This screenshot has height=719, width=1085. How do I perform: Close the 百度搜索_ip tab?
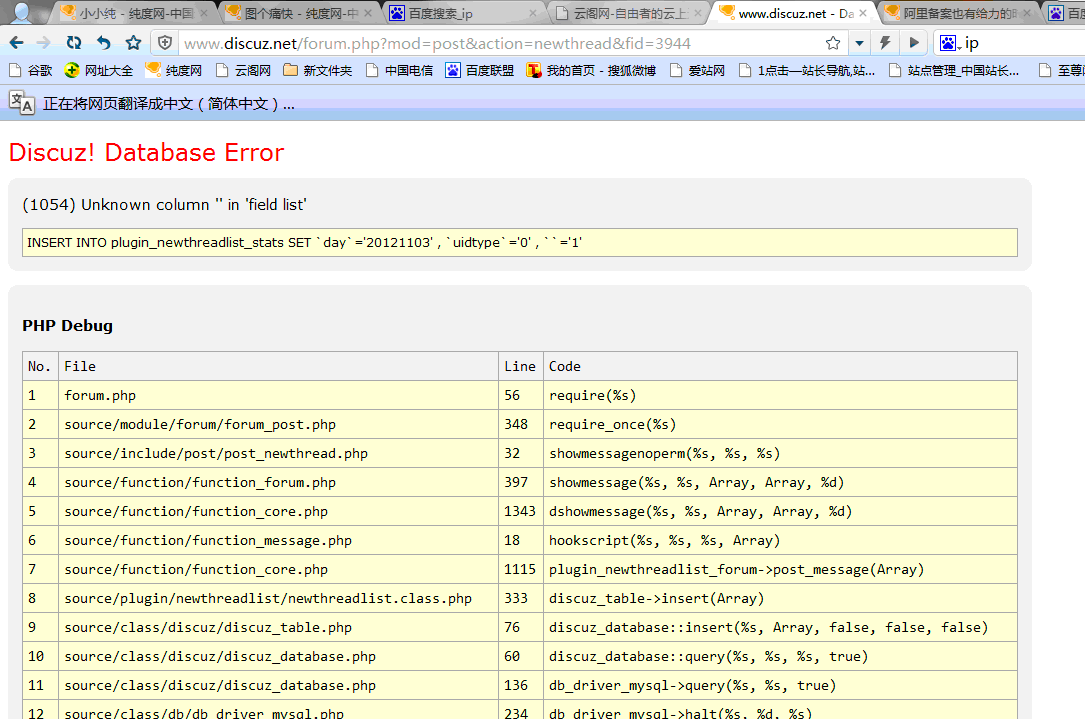coord(533,13)
